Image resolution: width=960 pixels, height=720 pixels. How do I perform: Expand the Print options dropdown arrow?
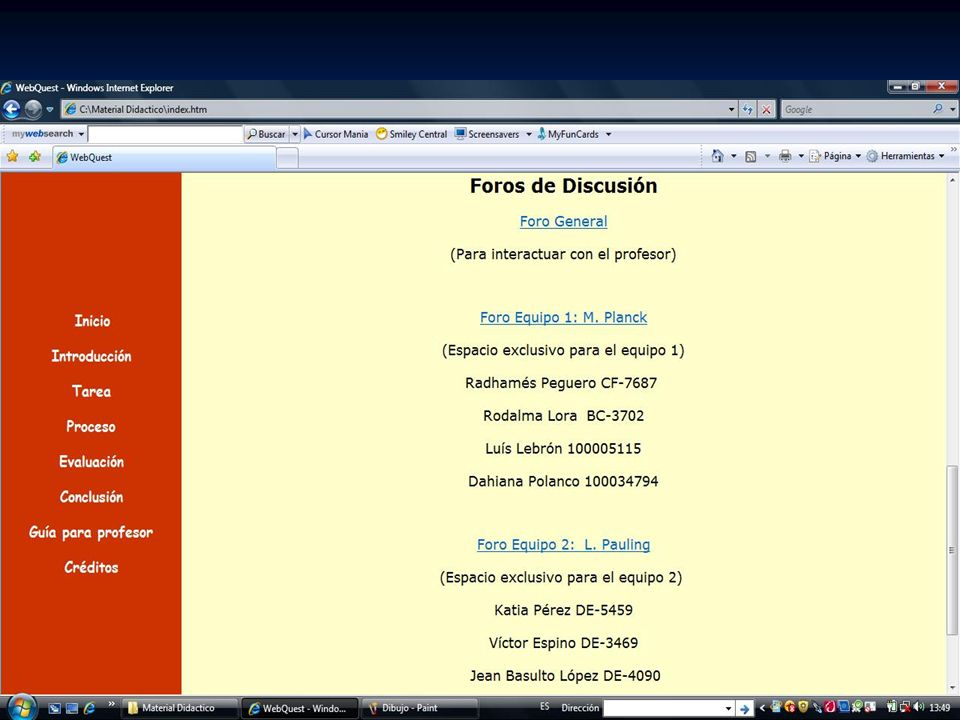tap(801, 157)
